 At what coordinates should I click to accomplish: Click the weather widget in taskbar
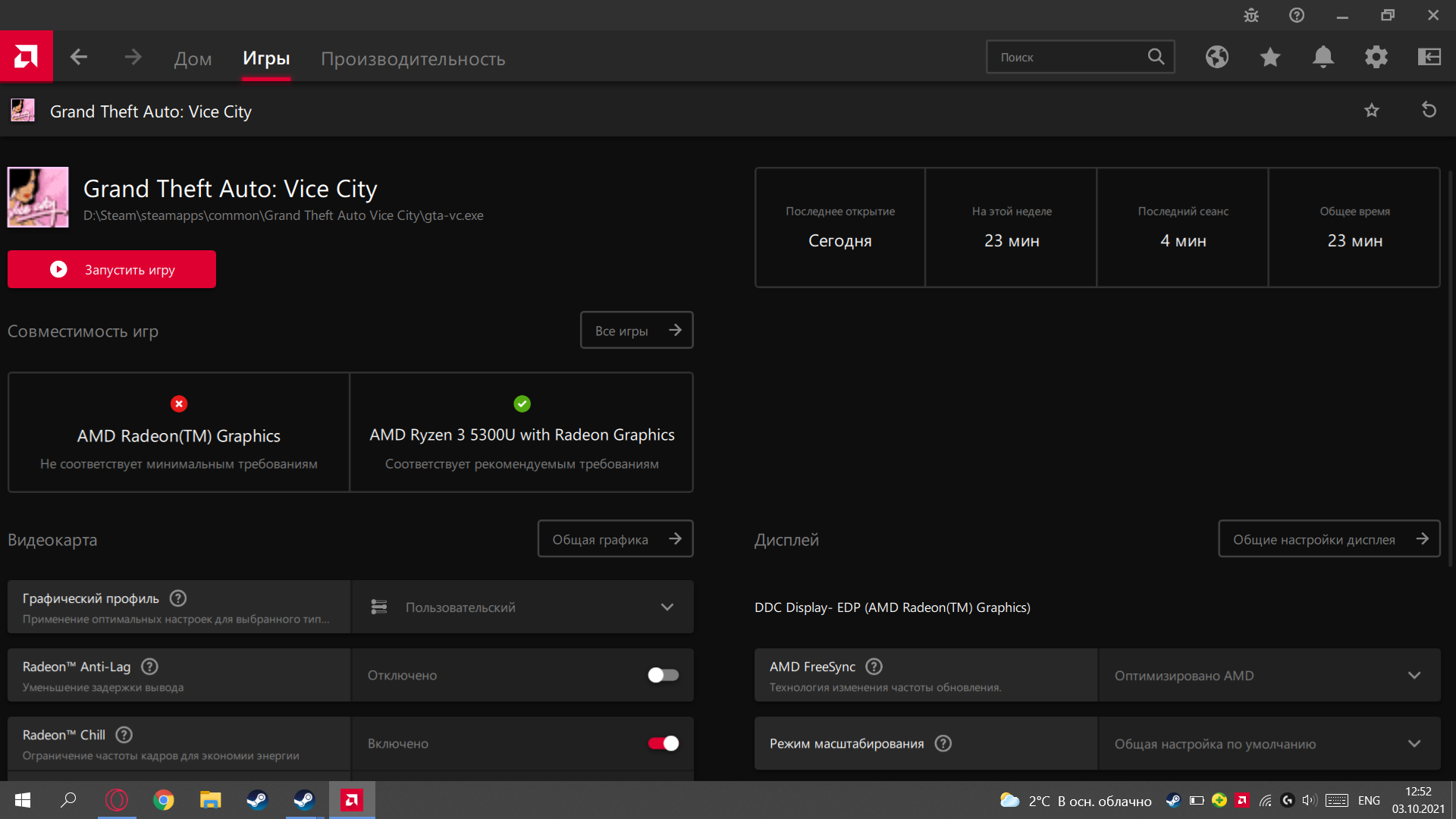(x=1075, y=801)
